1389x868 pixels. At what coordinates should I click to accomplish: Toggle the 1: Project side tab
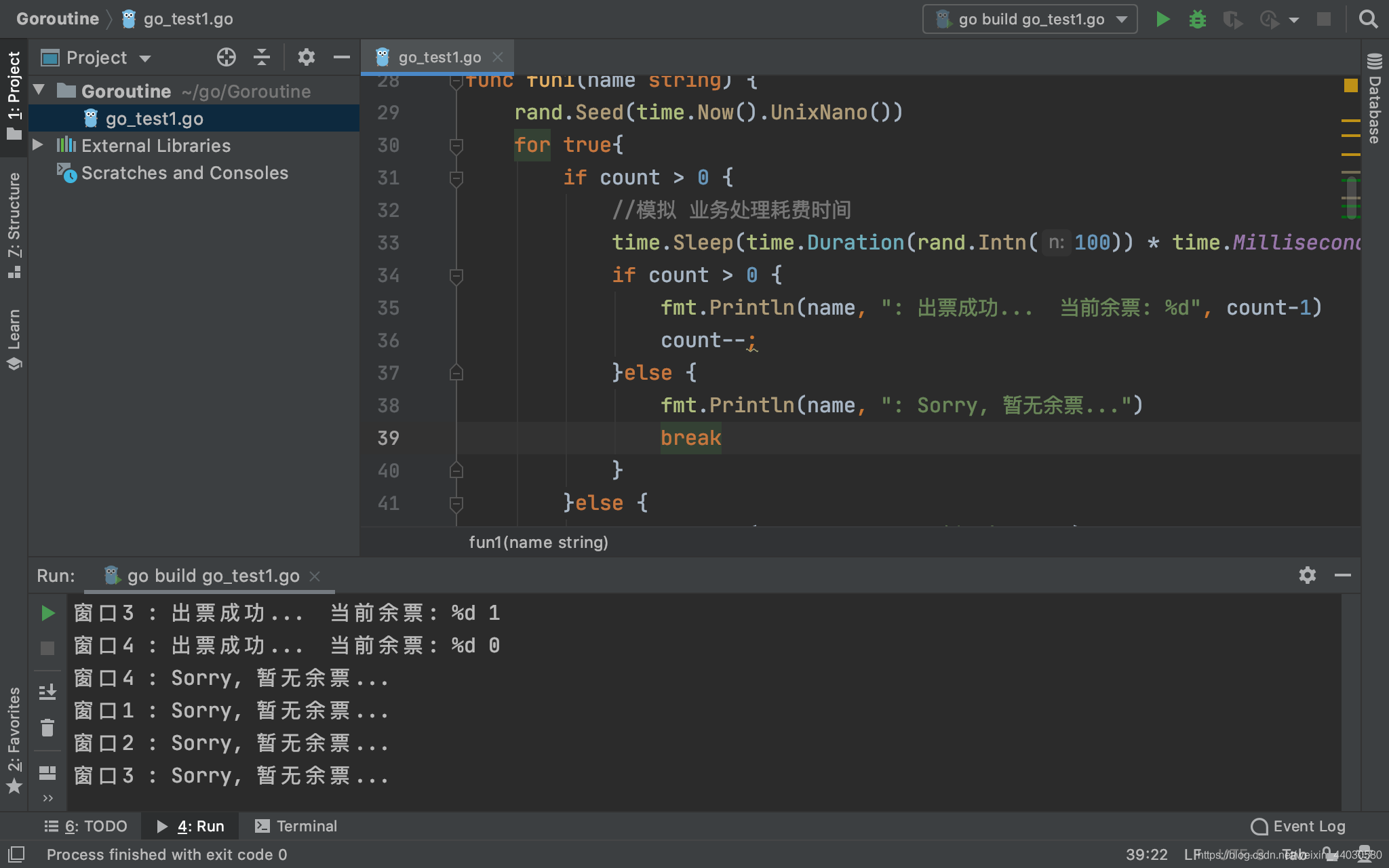pyautogui.click(x=14, y=96)
